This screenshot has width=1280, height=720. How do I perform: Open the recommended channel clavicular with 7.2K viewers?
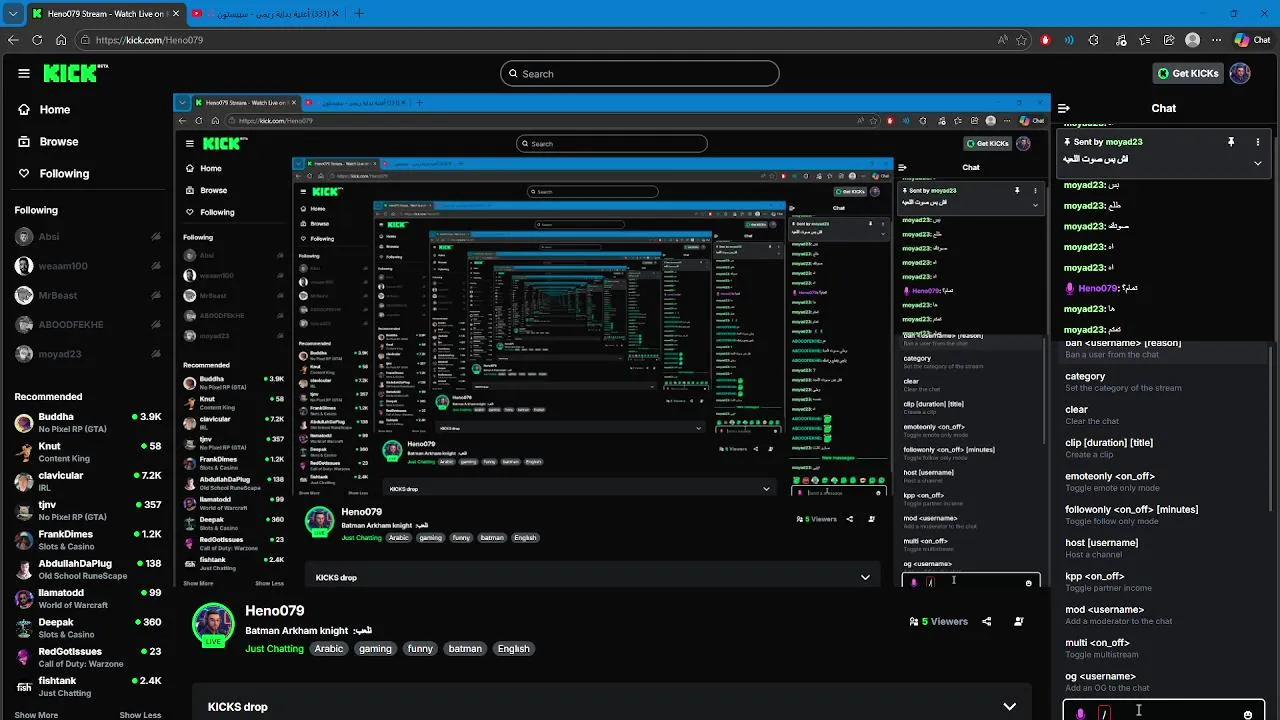tap(88, 481)
